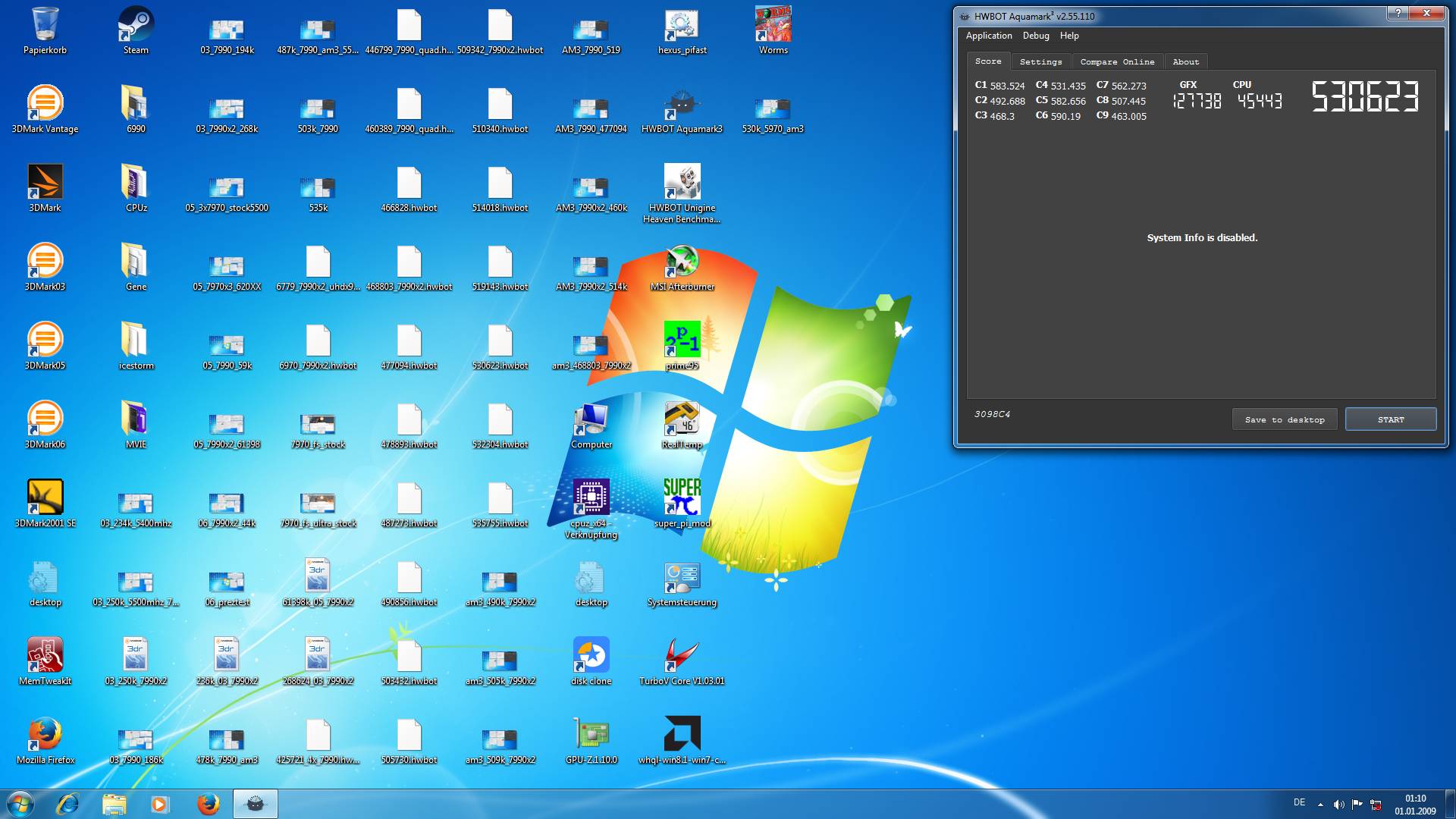Open the Gene folder on desktop
Screen dimensions: 1456x819
pyautogui.click(x=136, y=267)
